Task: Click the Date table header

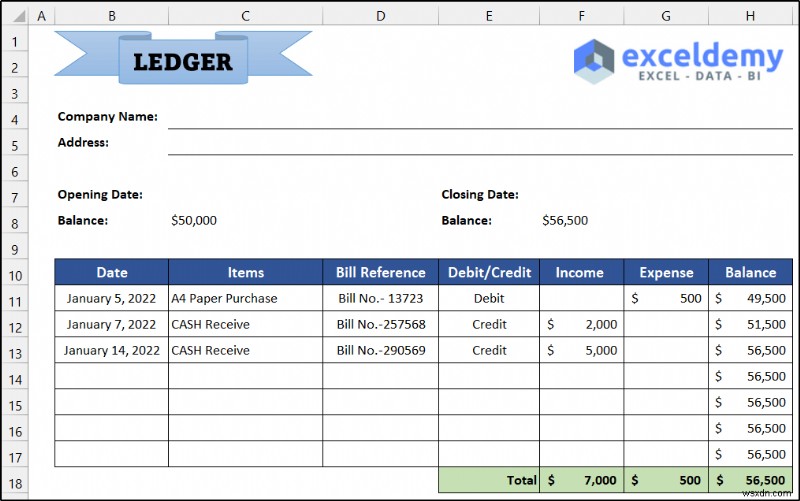Action: 112,272
